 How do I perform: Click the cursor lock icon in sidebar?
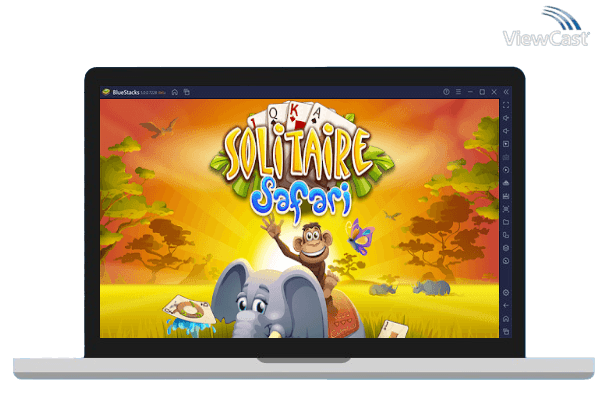click(506, 144)
